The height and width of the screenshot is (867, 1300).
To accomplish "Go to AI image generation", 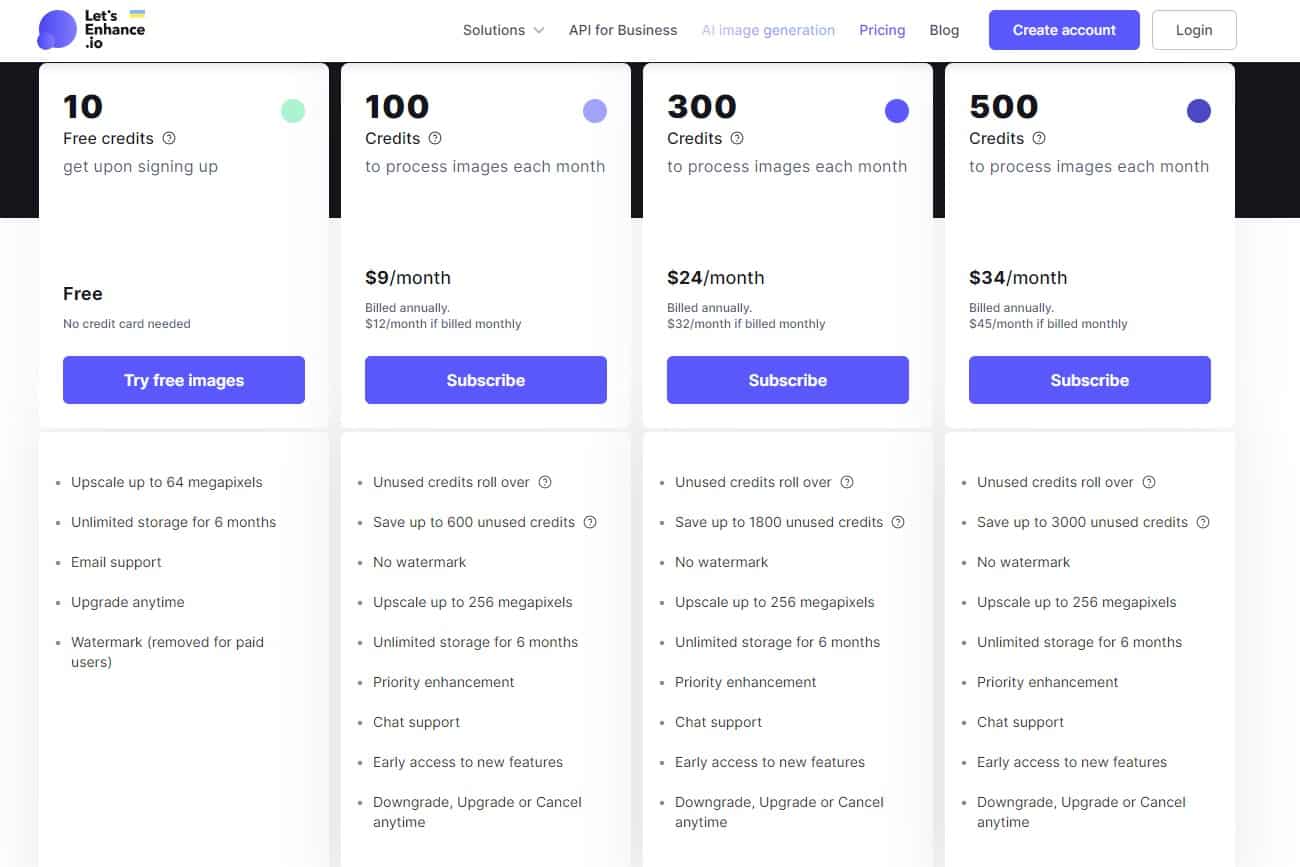I will [x=768, y=30].
